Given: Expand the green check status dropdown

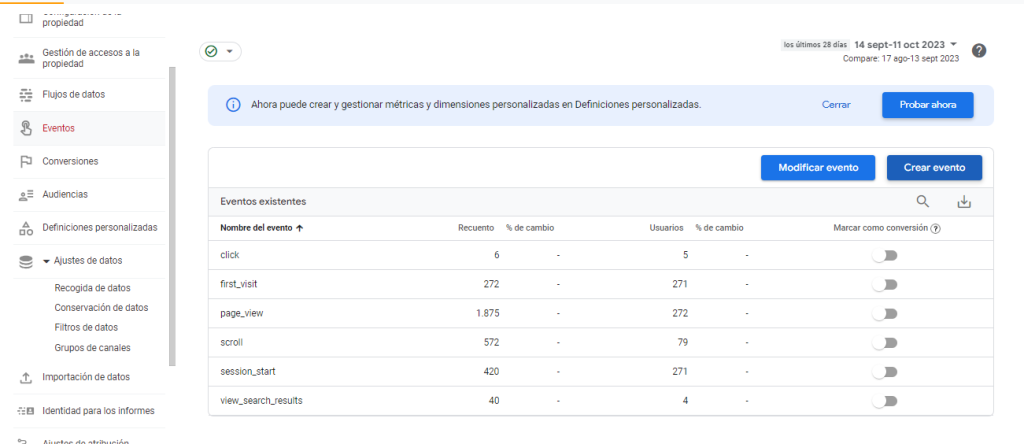Looking at the screenshot, I should pyautogui.click(x=221, y=51).
